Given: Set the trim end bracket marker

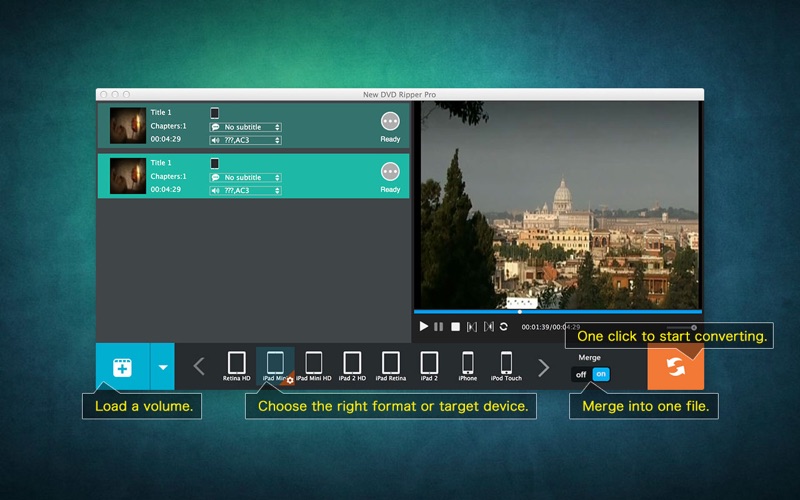Looking at the screenshot, I should [x=488, y=327].
